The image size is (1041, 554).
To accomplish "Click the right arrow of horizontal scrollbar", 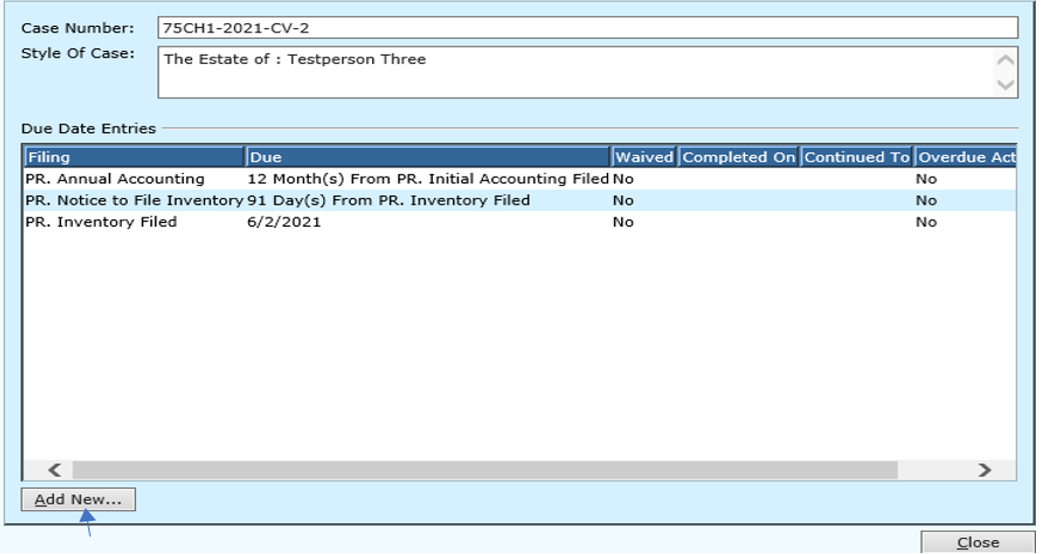I will tap(984, 470).
